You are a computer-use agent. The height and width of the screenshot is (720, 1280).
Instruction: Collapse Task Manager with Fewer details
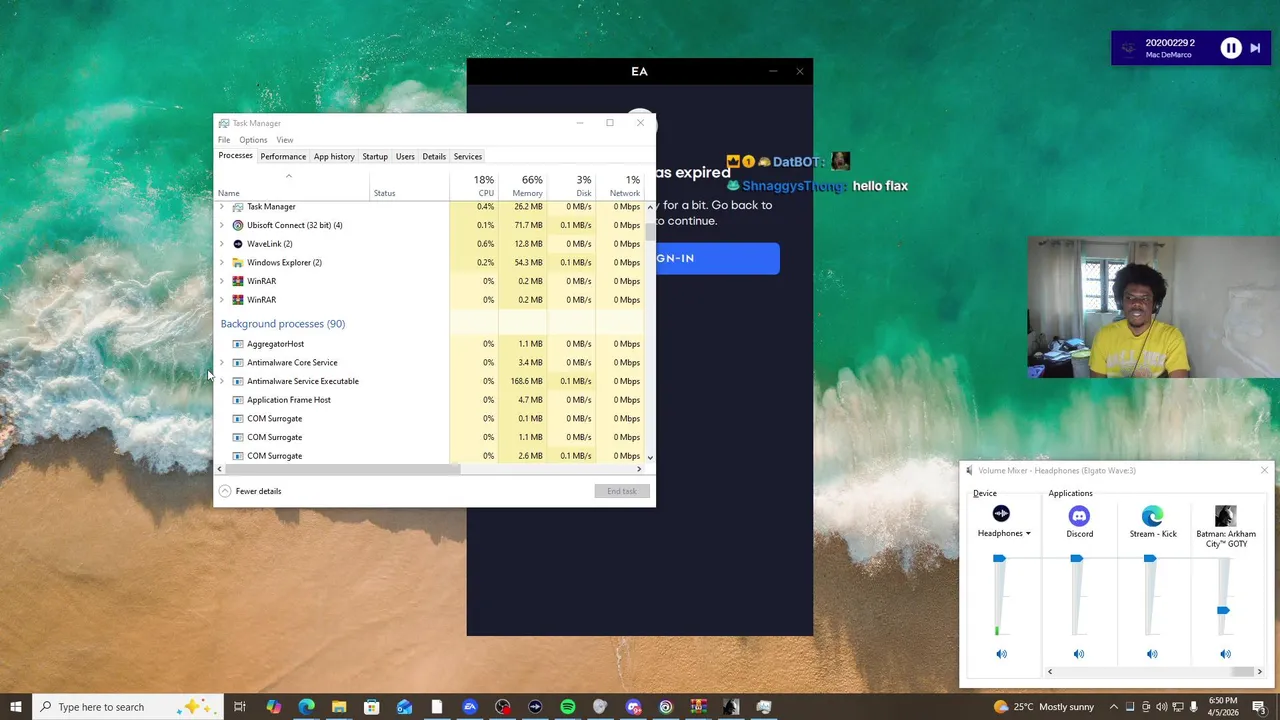(x=250, y=491)
